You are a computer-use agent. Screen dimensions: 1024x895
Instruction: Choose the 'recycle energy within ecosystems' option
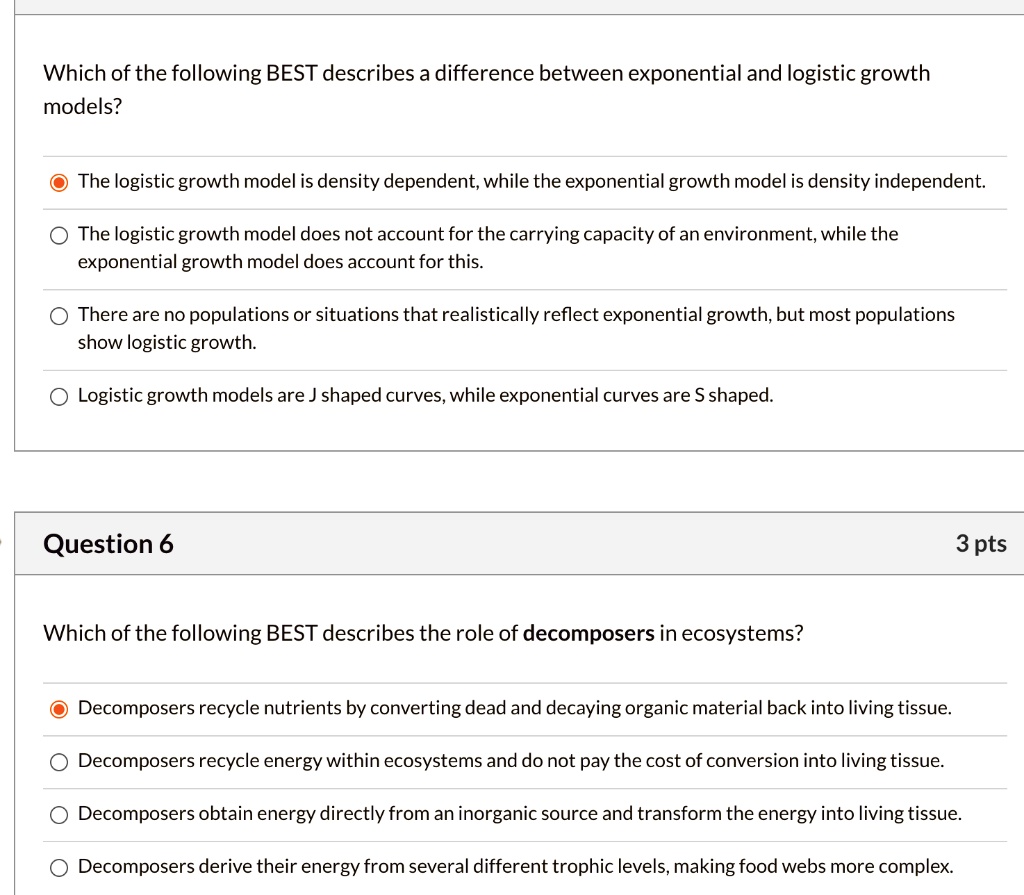pos(59,761)
